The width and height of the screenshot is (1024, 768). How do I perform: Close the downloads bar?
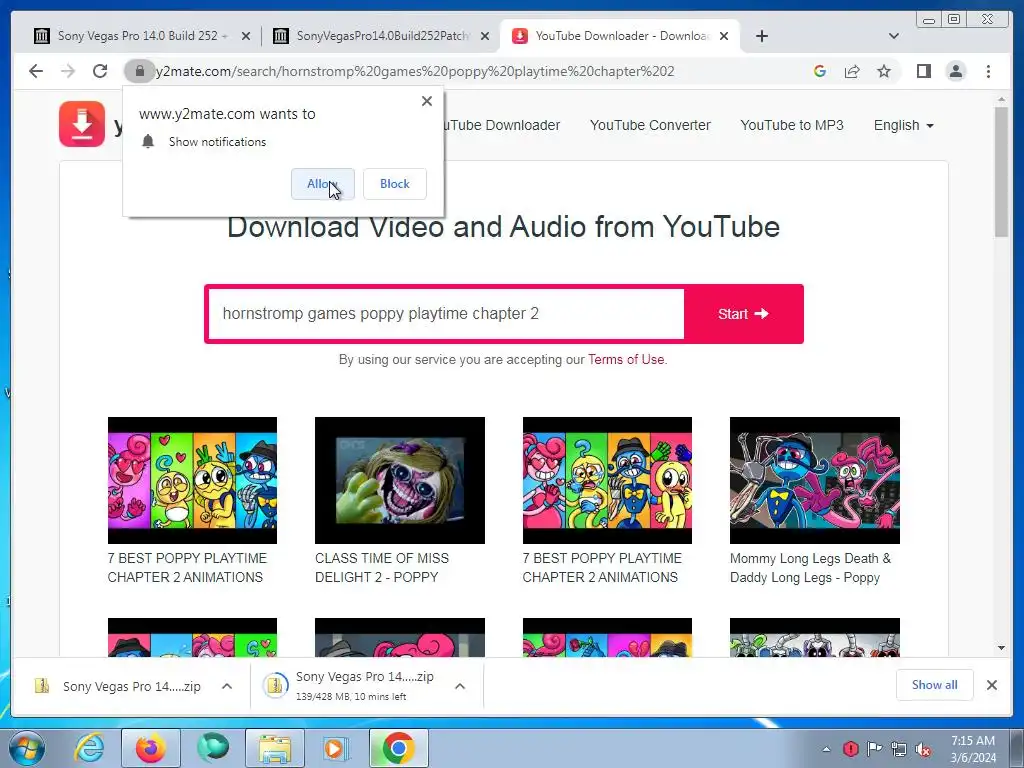(x=992, y=685)
